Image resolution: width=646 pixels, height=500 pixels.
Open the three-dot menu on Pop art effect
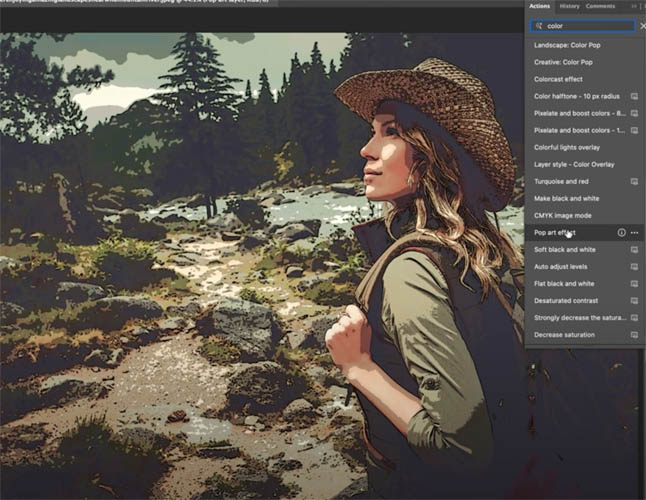(x=634, y=233)
